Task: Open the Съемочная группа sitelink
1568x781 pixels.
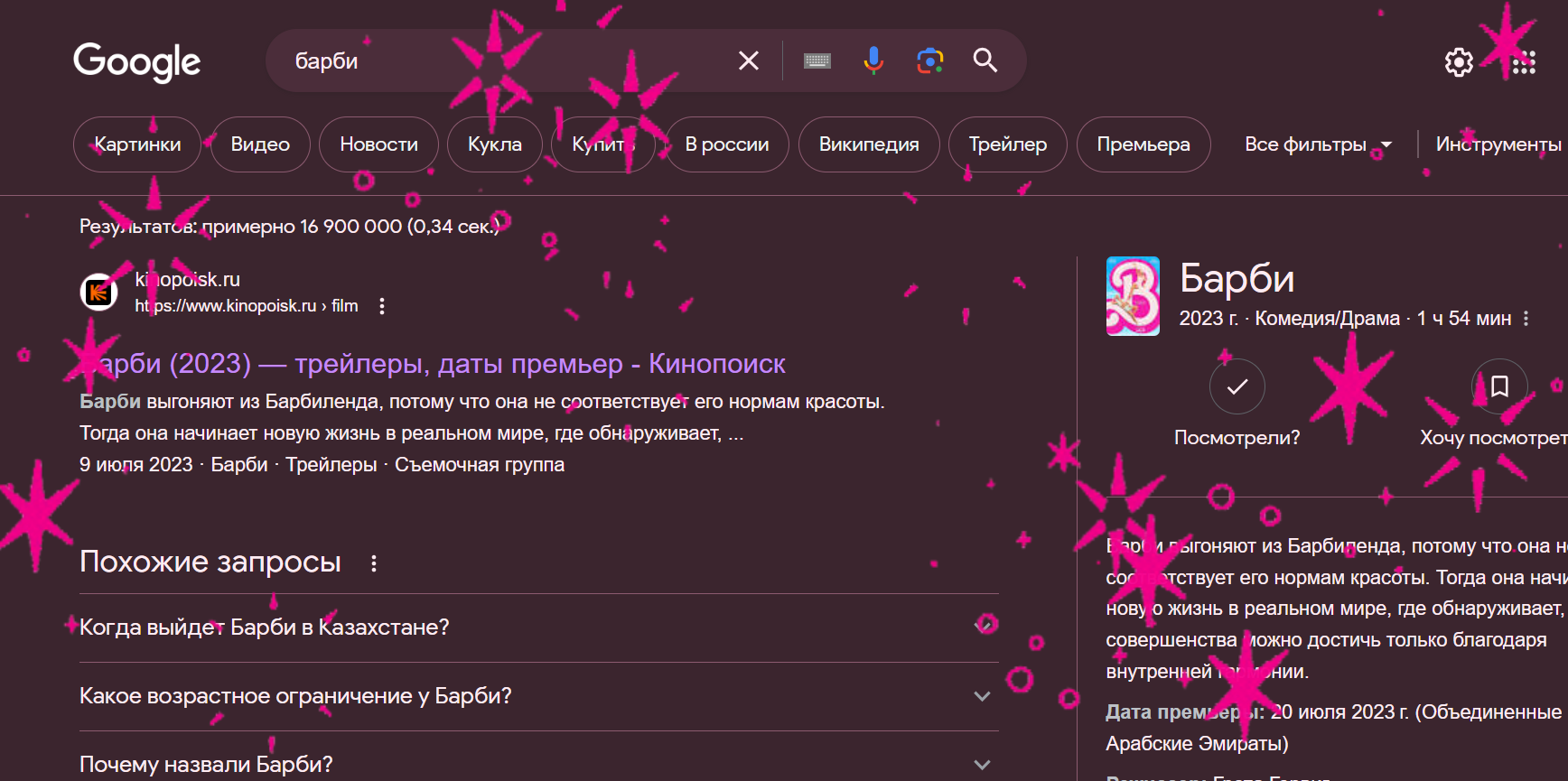Action: (480, 465)
